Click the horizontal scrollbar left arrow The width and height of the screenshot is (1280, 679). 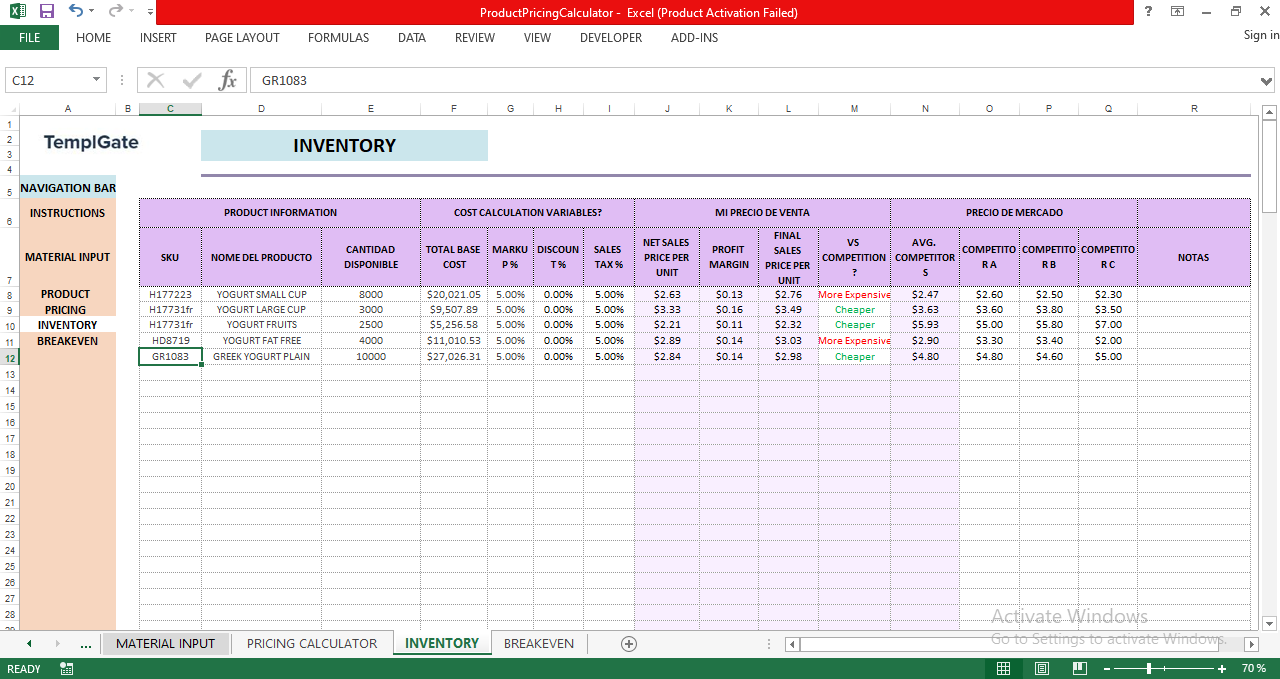[x=790, y=644]
